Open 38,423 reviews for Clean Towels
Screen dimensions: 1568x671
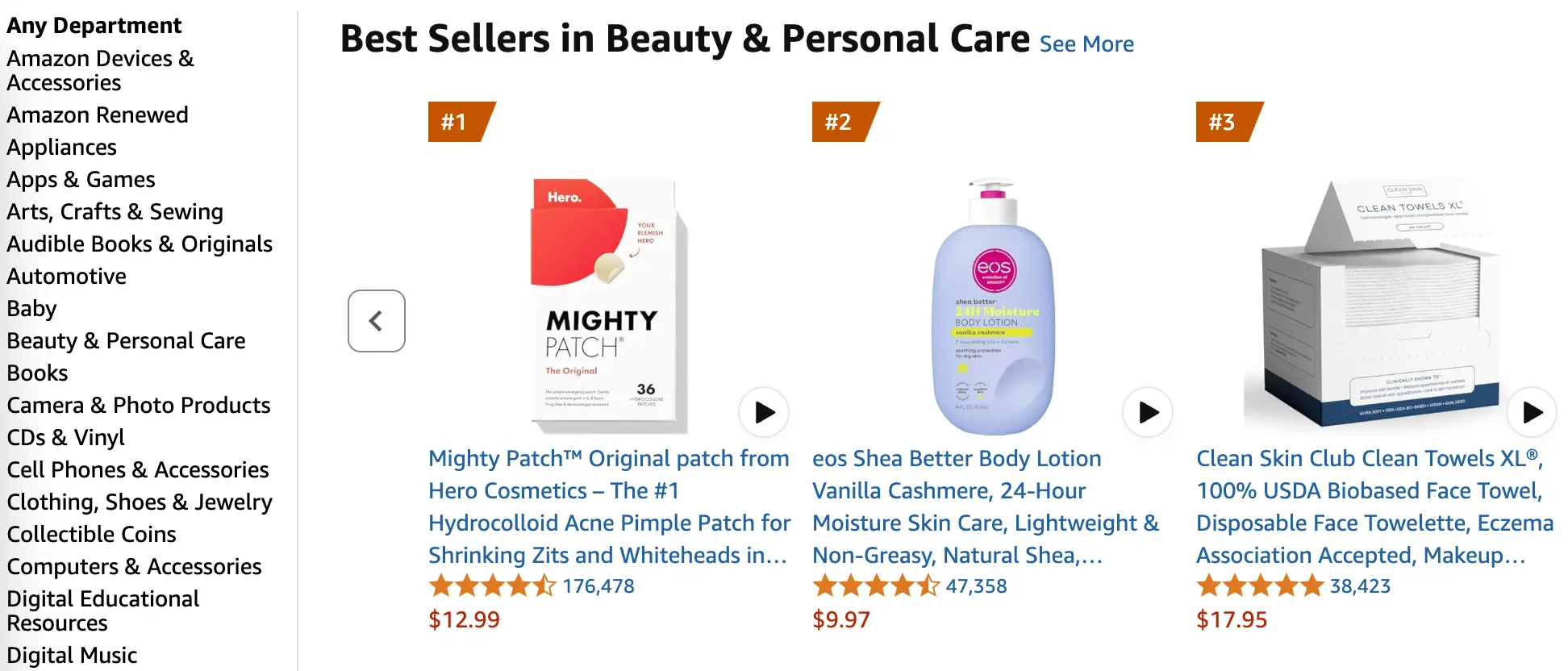click(1360, 586)
